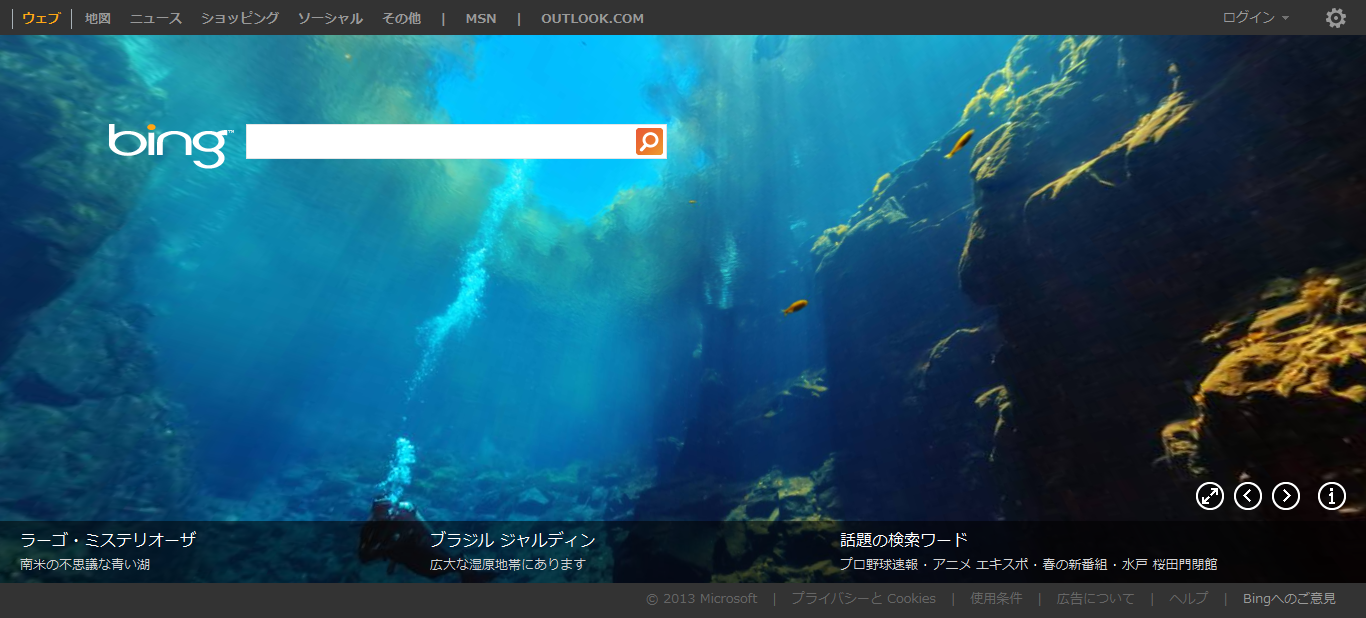Open the 地図 tab
Viewport: 1366px width, 618px height.
coord(98,18)
